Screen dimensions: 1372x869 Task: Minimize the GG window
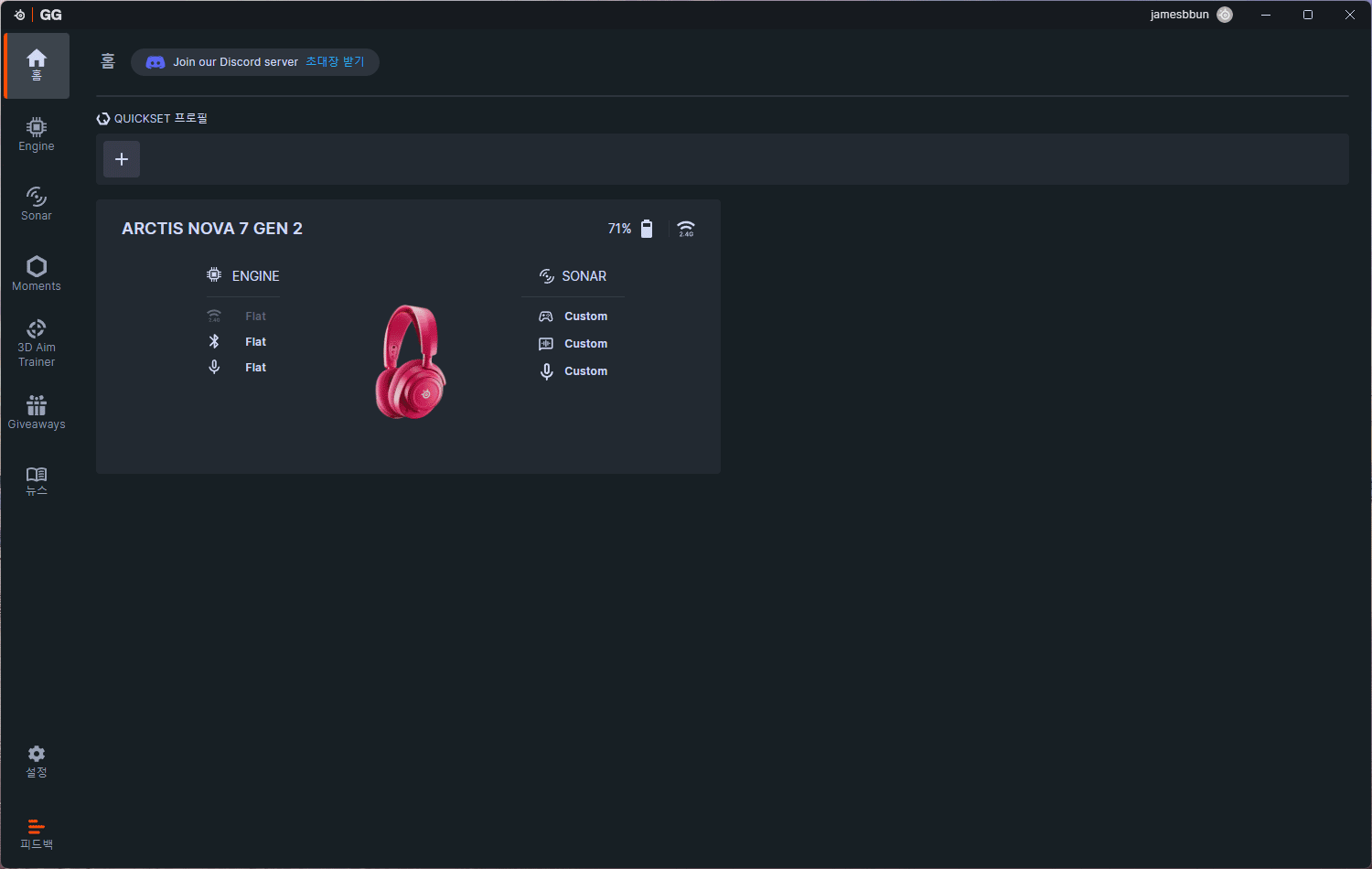pyautogui.click(x=1266, y=15)
